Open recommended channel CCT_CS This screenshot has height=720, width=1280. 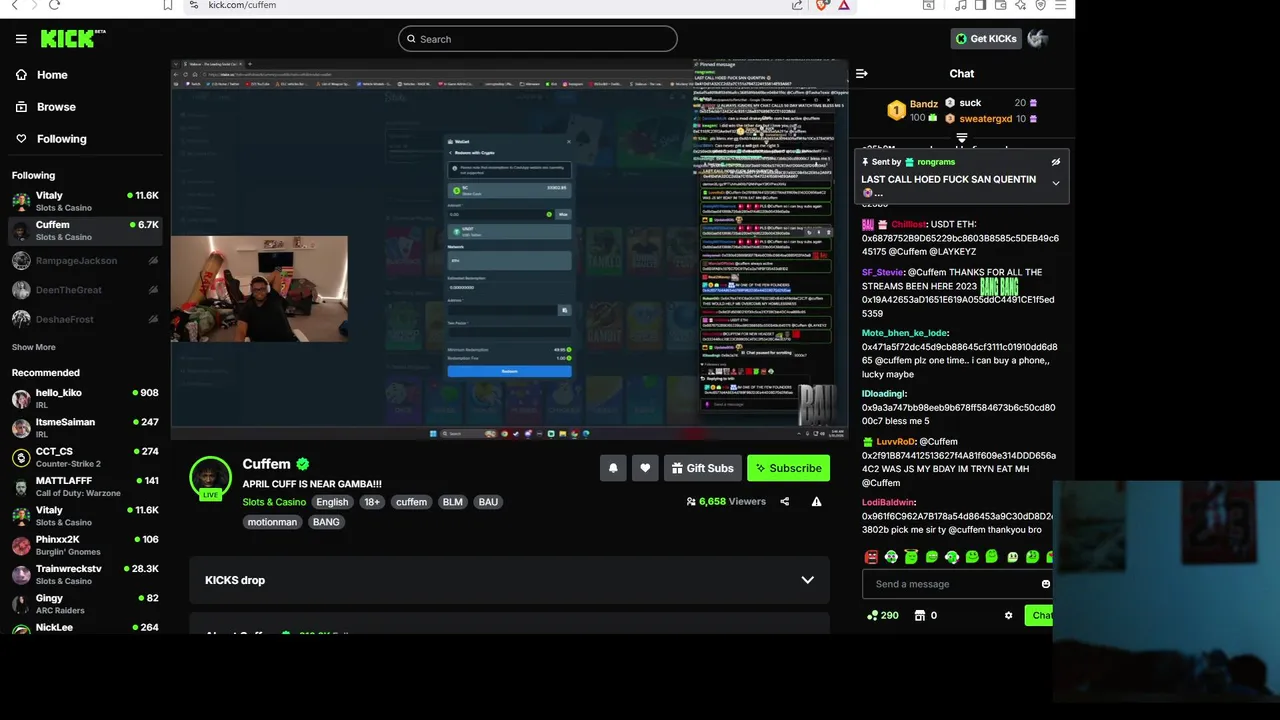point(85,457)
